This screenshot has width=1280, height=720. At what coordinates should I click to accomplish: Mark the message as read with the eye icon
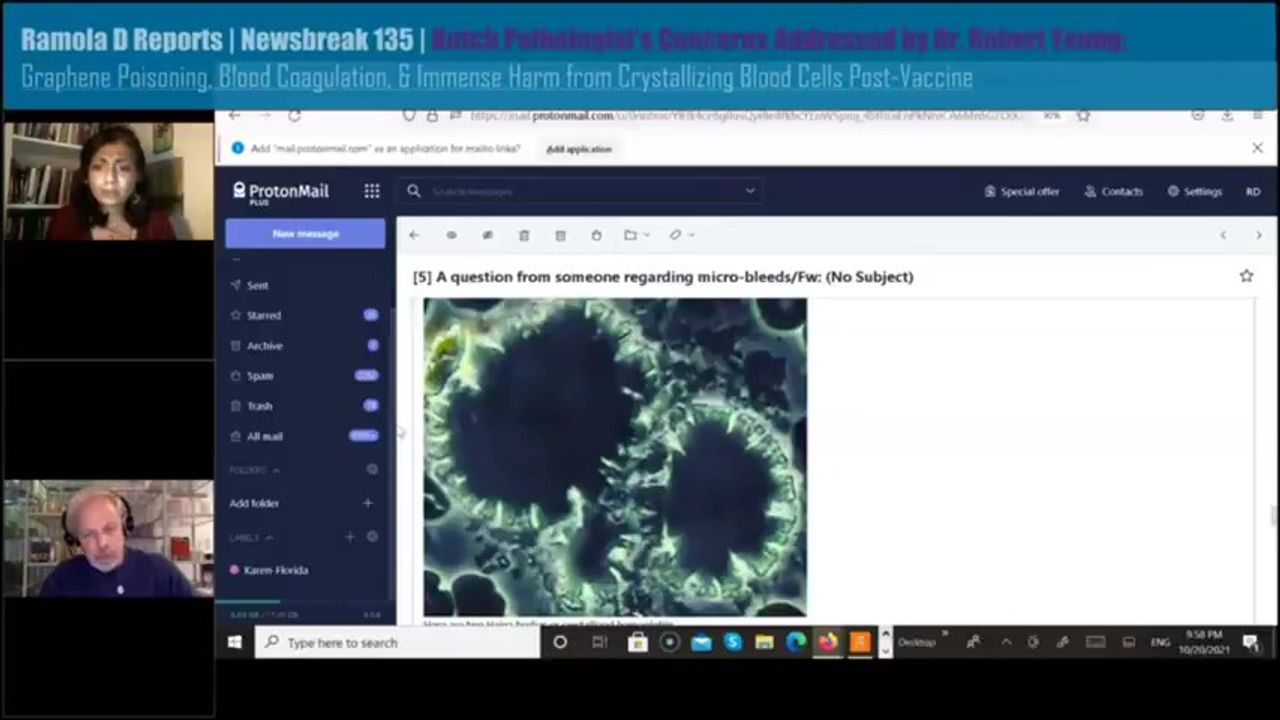click(x=451, y=235)
